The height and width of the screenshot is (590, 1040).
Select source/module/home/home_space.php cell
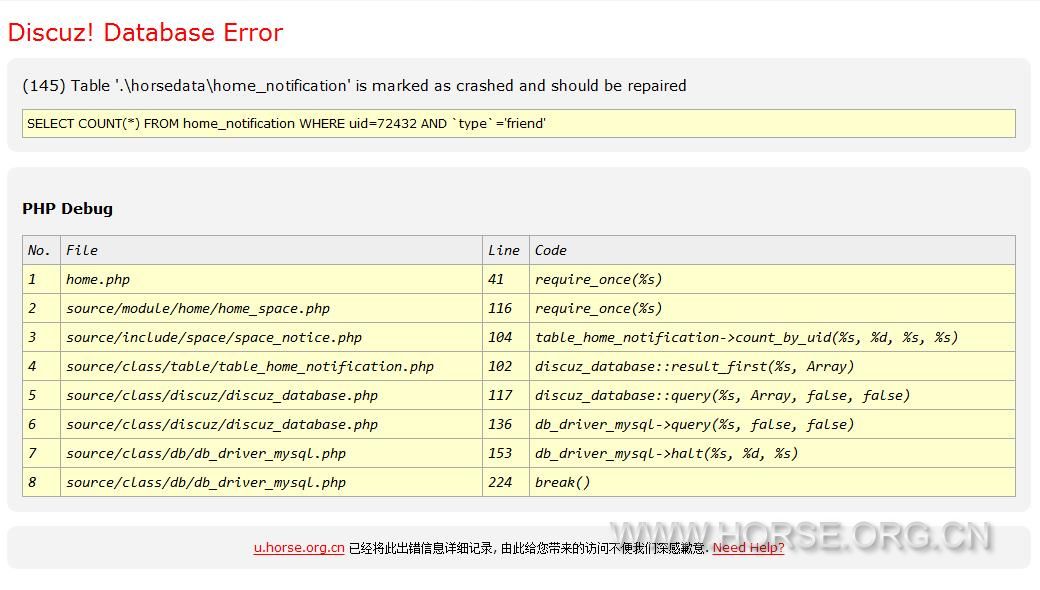pyautogui.click(x=271, y=308)
